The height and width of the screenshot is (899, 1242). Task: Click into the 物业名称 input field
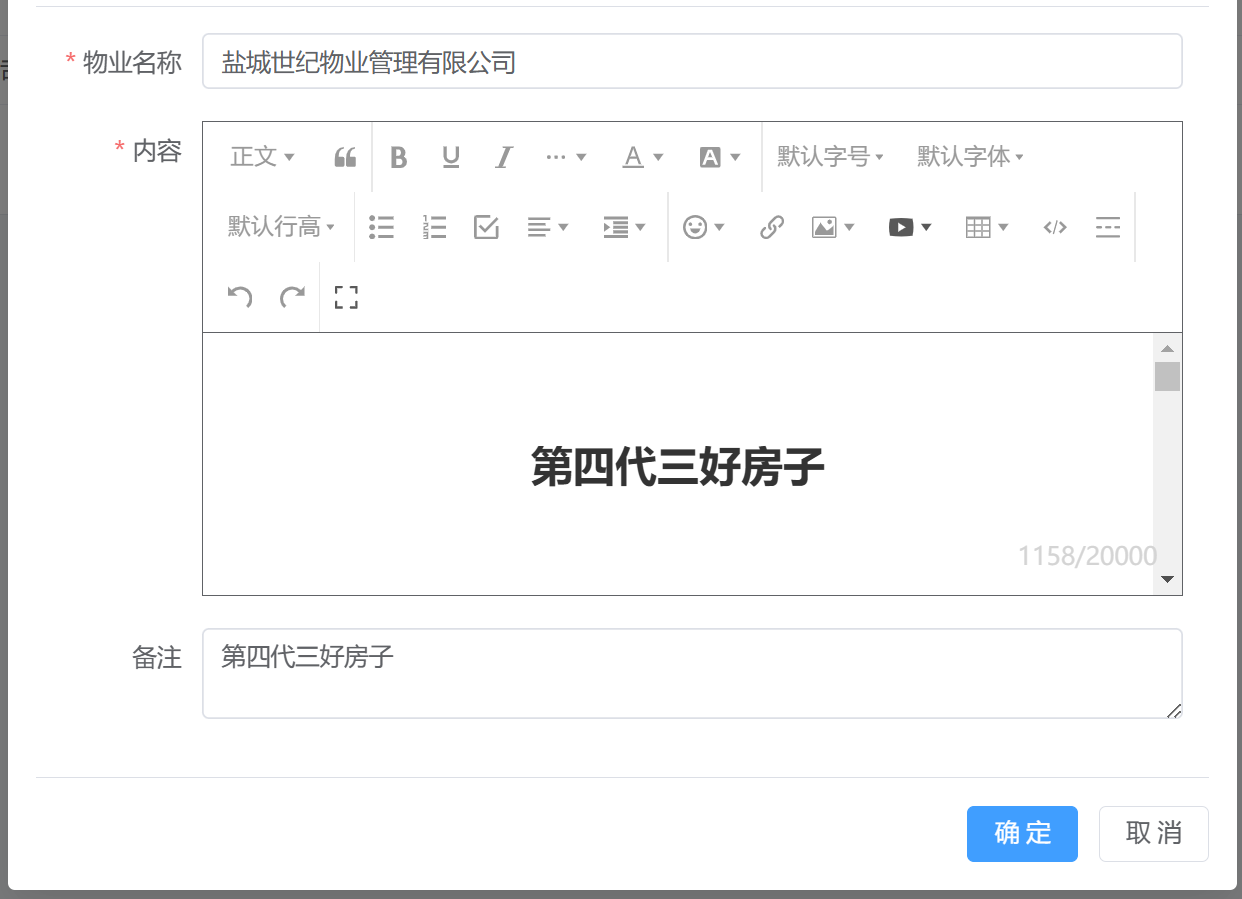(692, 62)
